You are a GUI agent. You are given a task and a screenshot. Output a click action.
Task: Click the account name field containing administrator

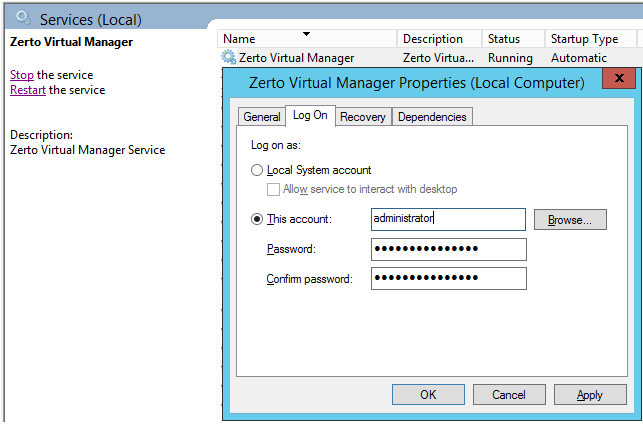pyautogui.click(x=448, y=219)
